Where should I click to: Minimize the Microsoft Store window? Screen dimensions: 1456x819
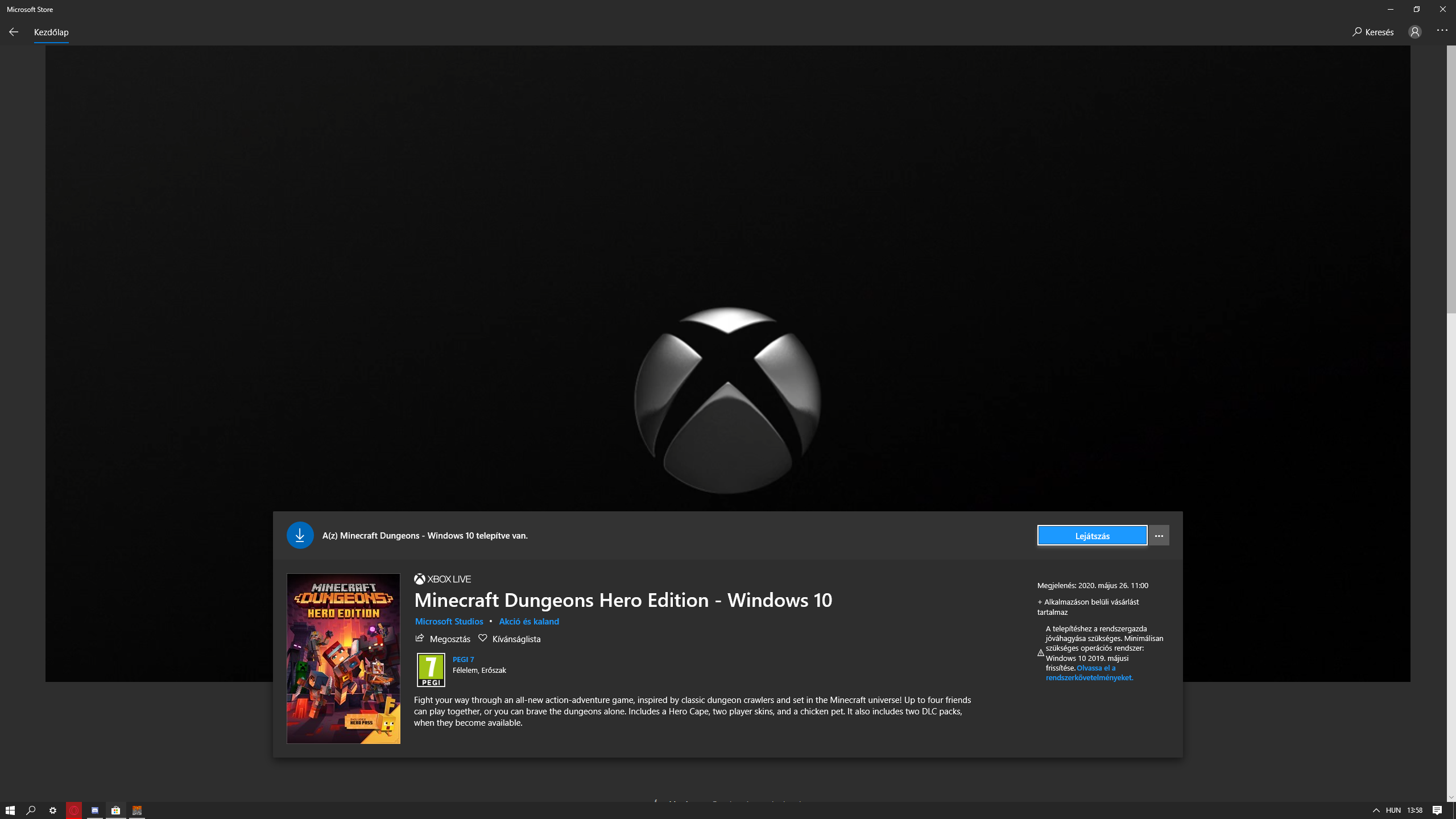tap(1390, 9)
